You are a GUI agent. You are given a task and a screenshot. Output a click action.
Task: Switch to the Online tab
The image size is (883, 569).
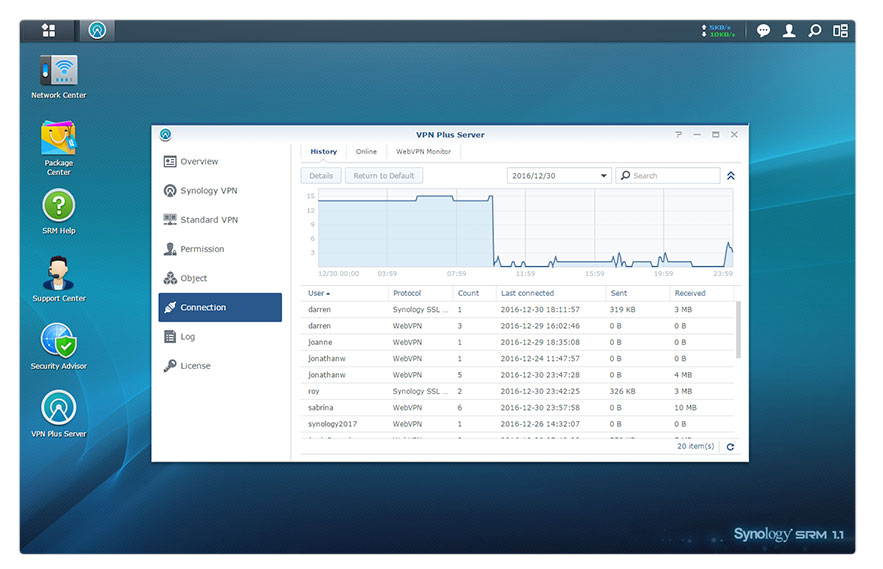(366, 152)
